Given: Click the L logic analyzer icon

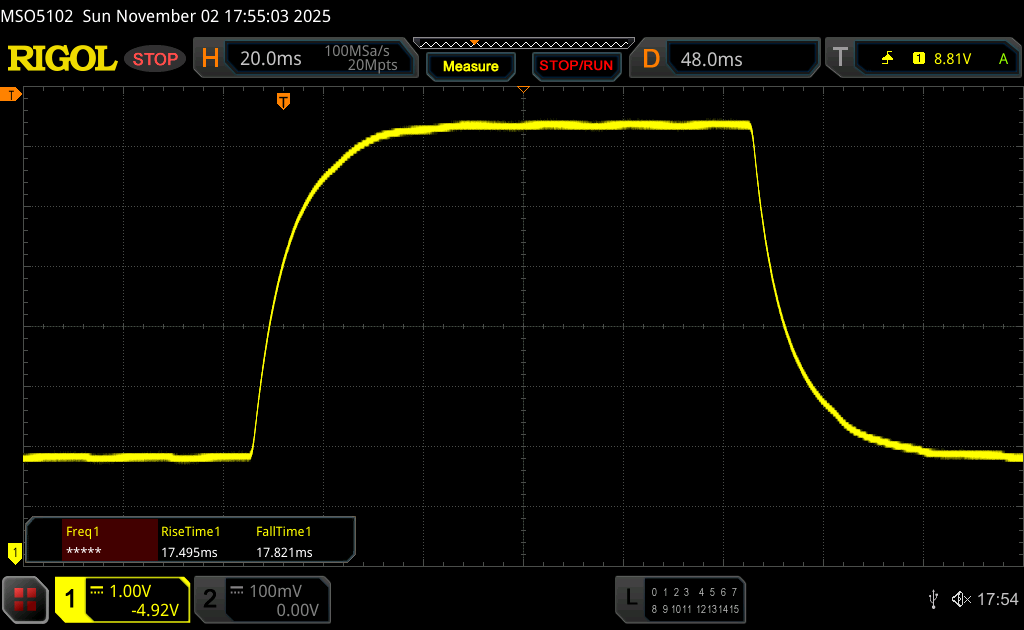Looking at the screenshot, I should click(630, 598).
